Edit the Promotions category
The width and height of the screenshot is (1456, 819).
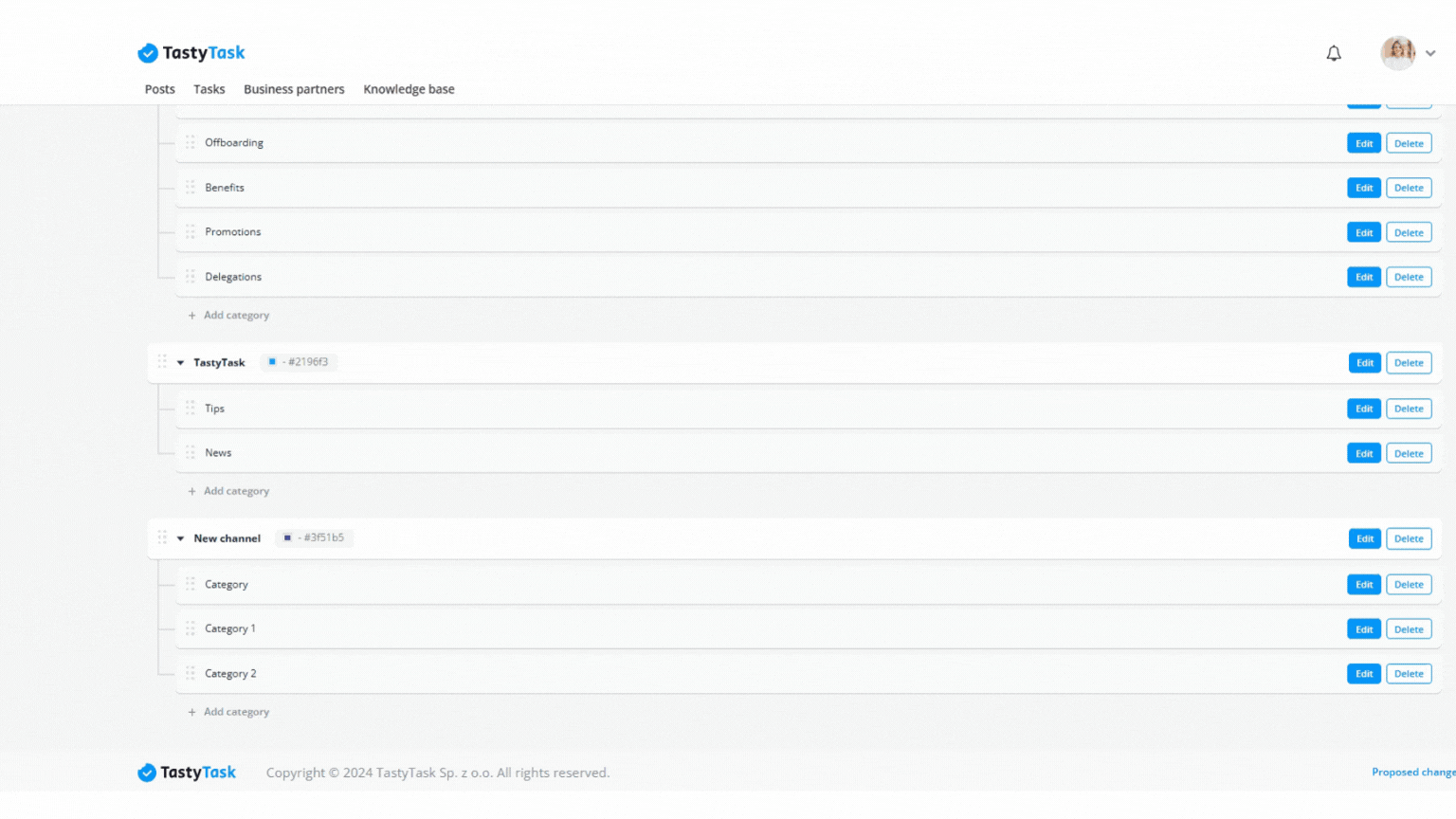1364,232
